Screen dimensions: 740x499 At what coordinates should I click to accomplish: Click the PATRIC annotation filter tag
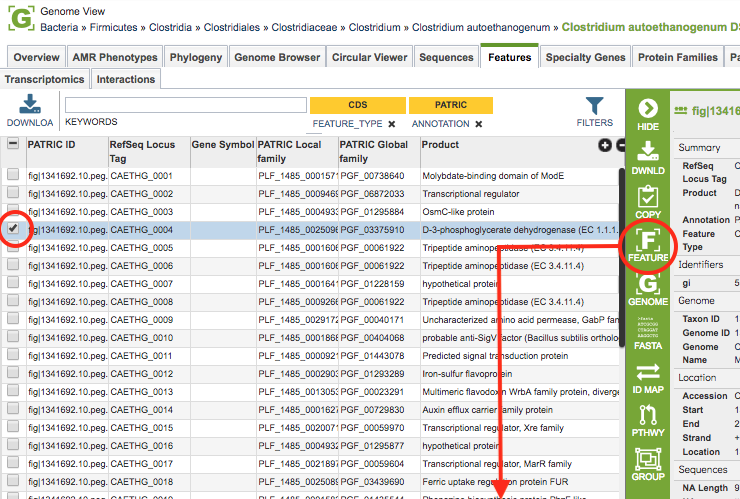pyautogui.click(x=451, y=105)
